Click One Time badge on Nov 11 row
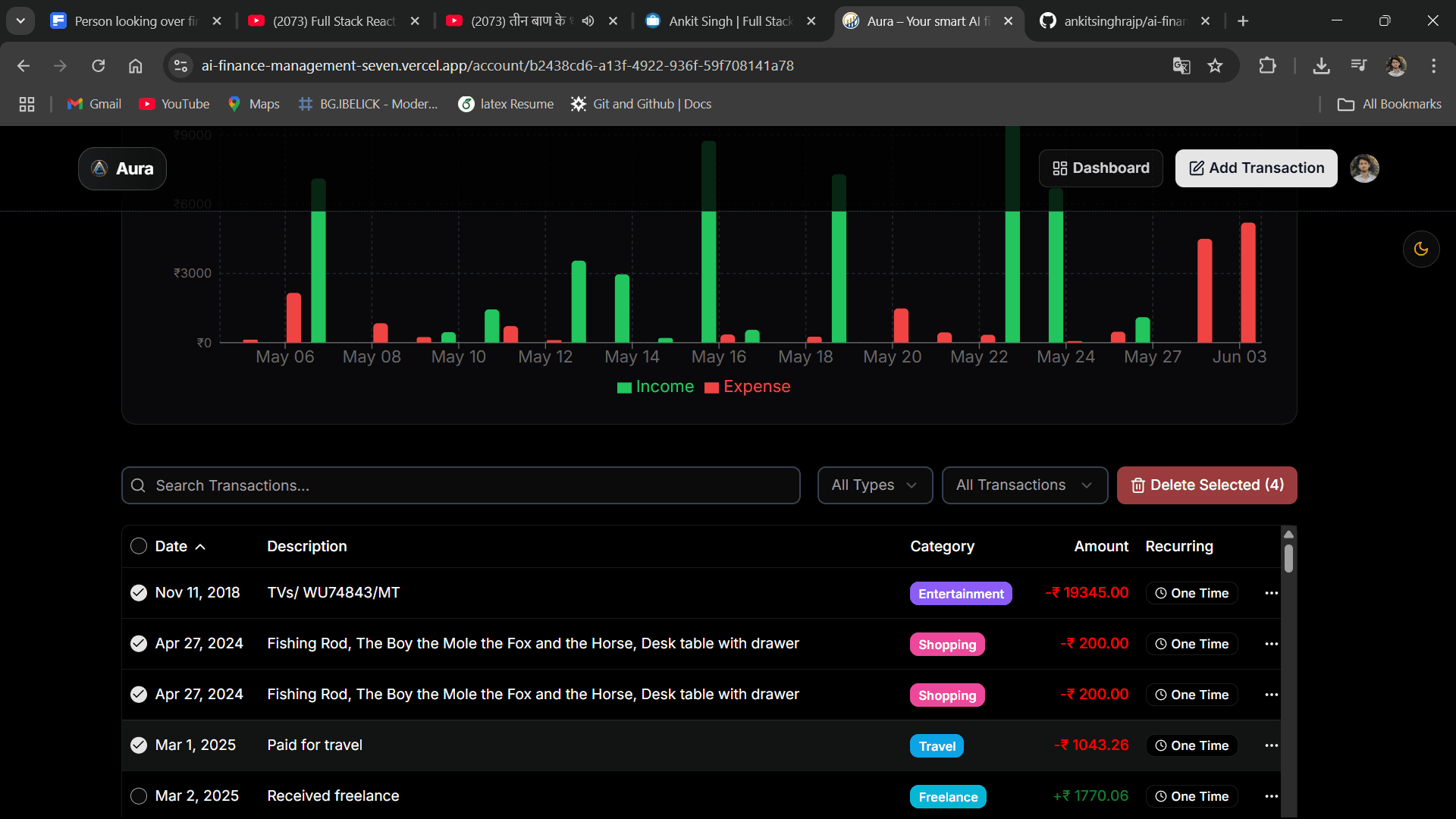This screenshot has width=1456, height=819. (x=1191, y=593)
